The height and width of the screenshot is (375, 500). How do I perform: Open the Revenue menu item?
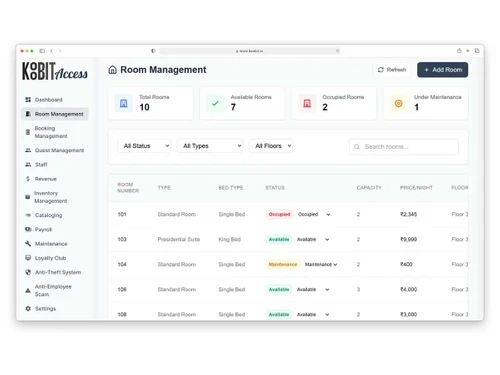[55, 179]
